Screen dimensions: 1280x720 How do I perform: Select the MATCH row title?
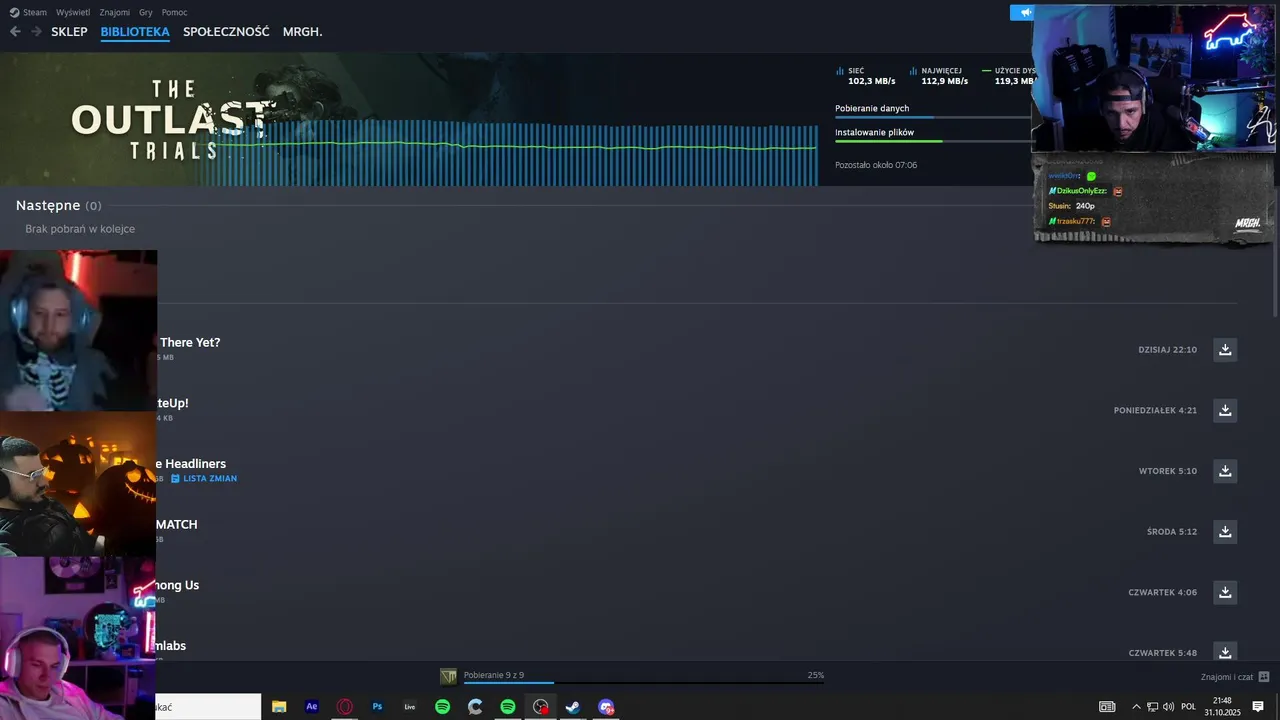[x=177, y=525]
